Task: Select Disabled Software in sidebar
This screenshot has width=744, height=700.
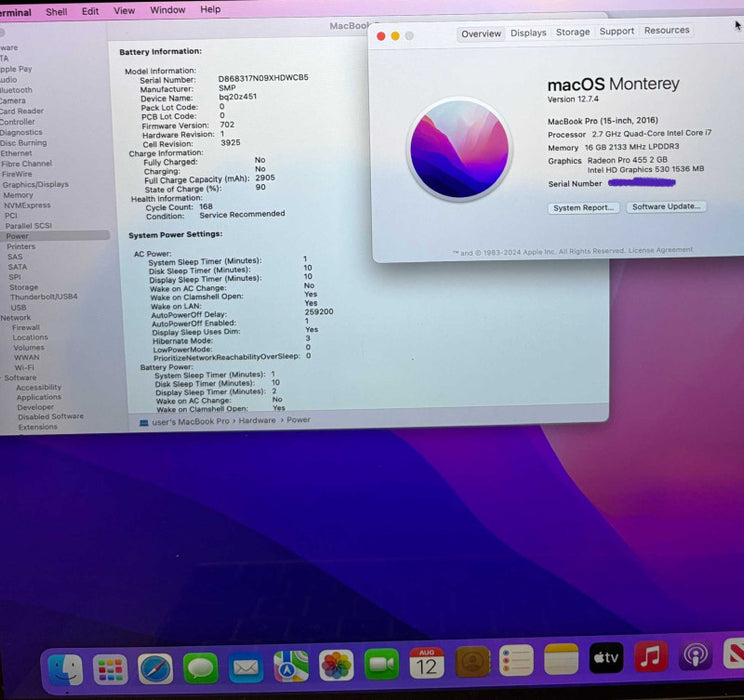Action: (x=50, y=416)
